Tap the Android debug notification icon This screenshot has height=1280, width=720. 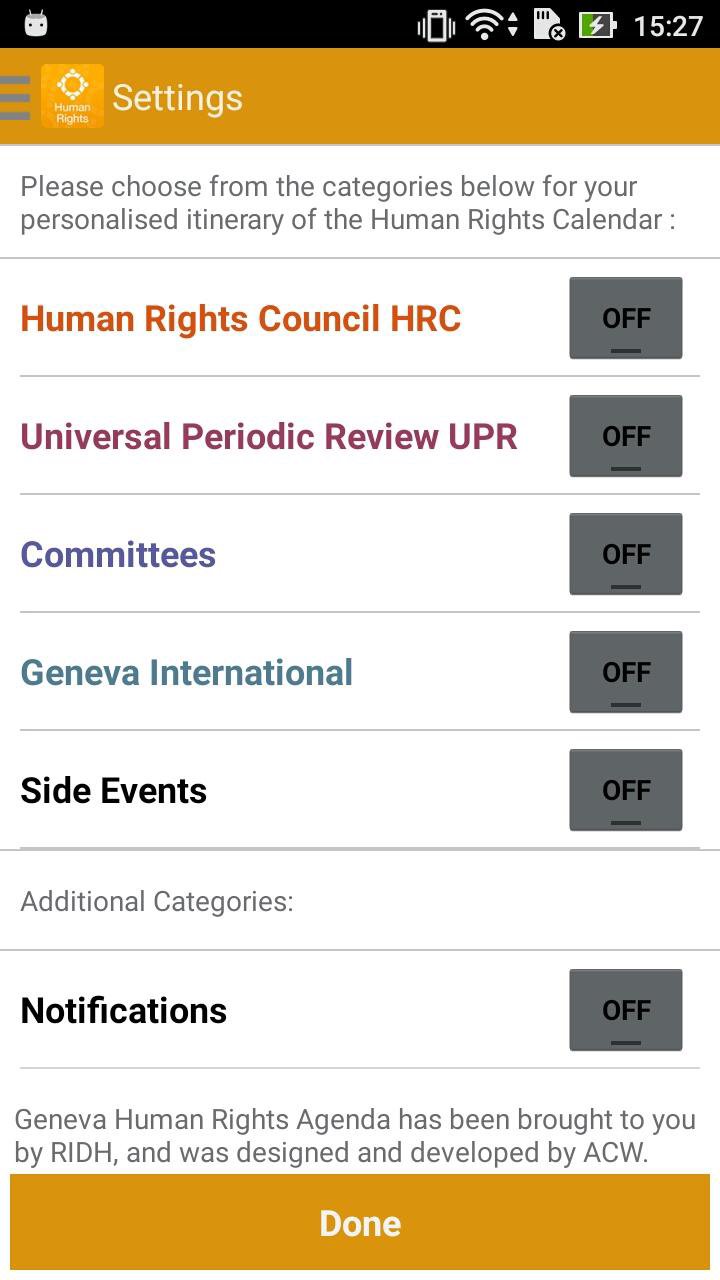pyautogui.click(x=36, y=23)
